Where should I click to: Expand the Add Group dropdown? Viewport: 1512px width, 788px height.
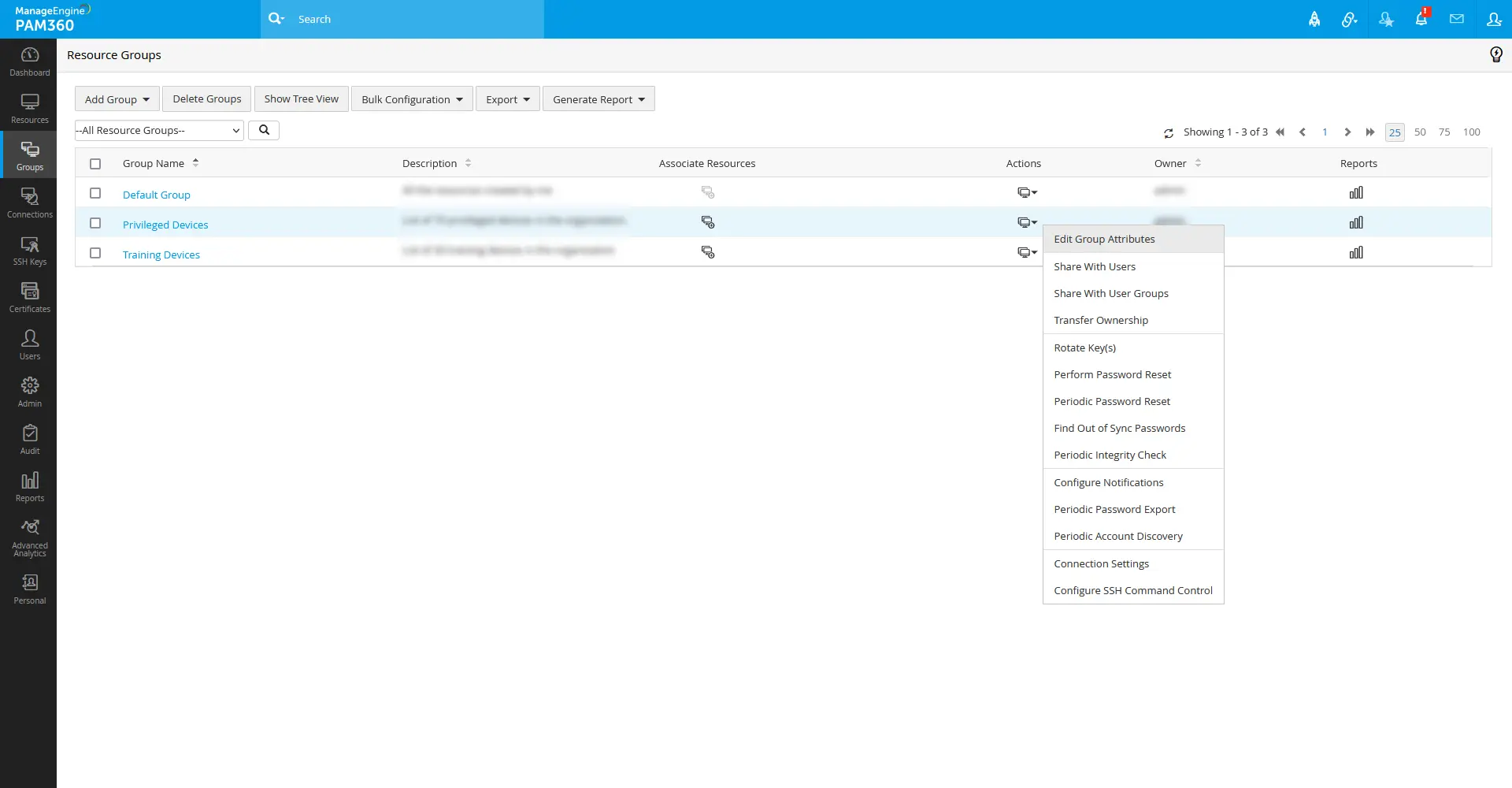[x=117, y=99]
